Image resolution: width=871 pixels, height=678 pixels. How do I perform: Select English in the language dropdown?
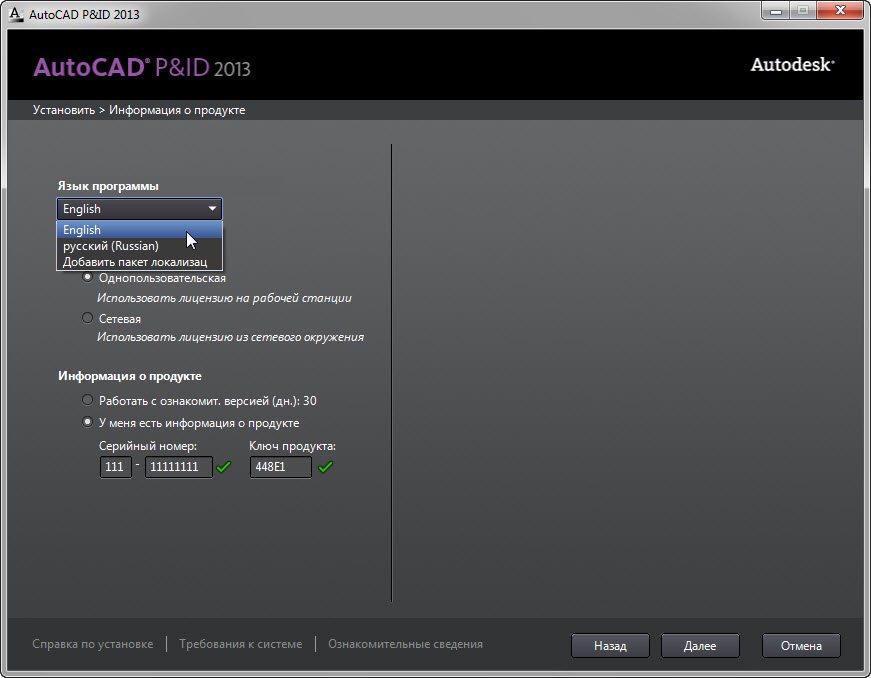click(x=81, y=229)
